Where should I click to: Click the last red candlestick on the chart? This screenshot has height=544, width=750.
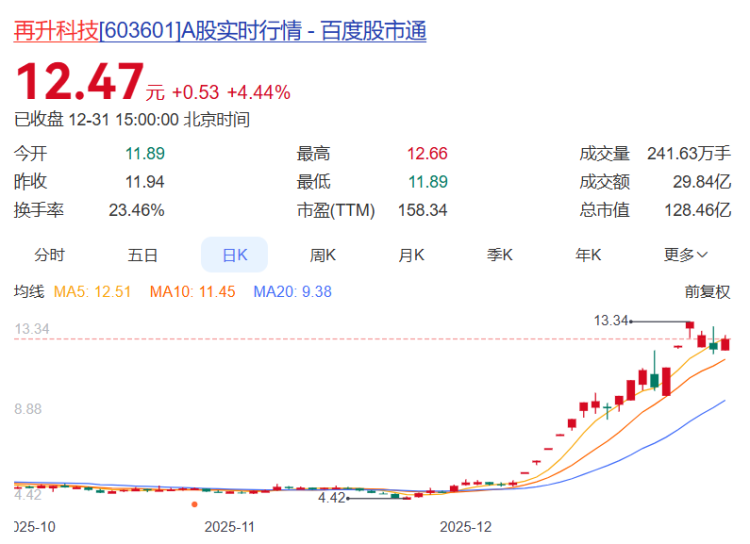point(725,344)
